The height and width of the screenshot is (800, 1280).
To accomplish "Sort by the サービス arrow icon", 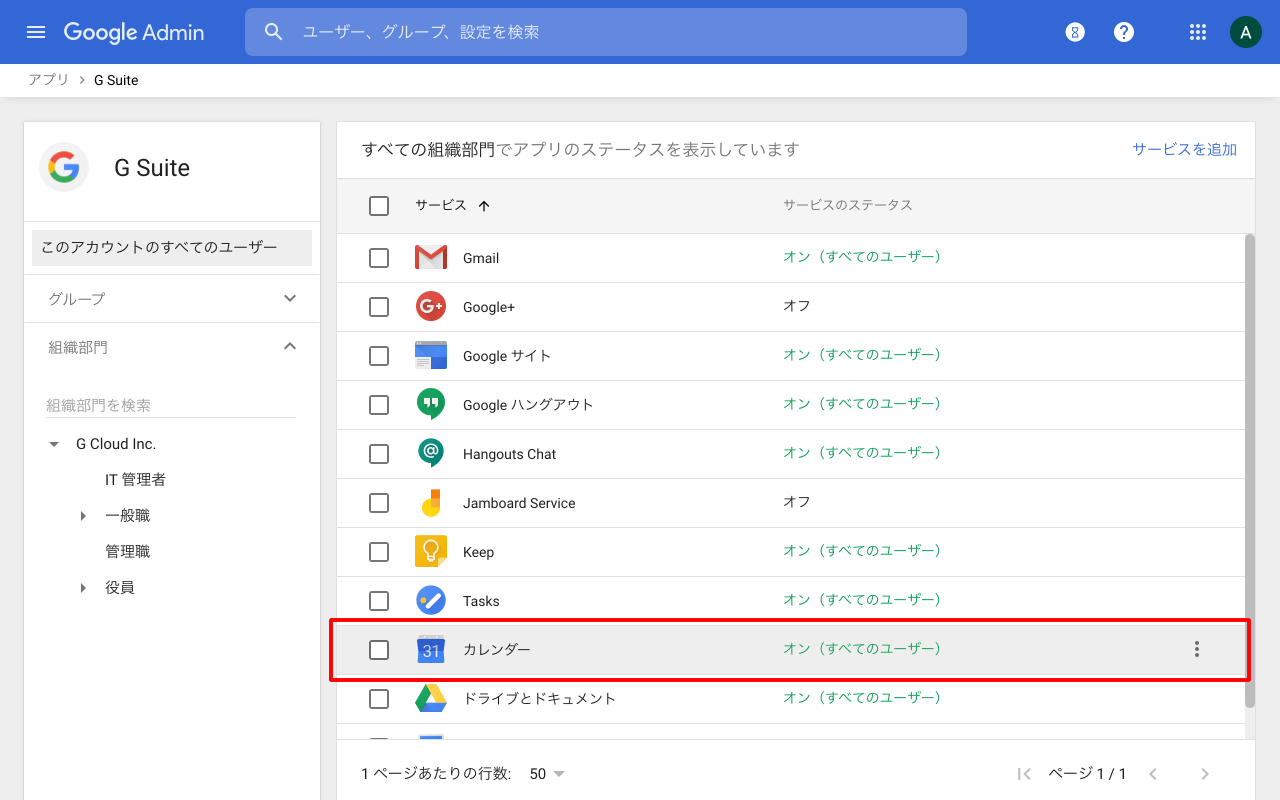I will (484, 206).
